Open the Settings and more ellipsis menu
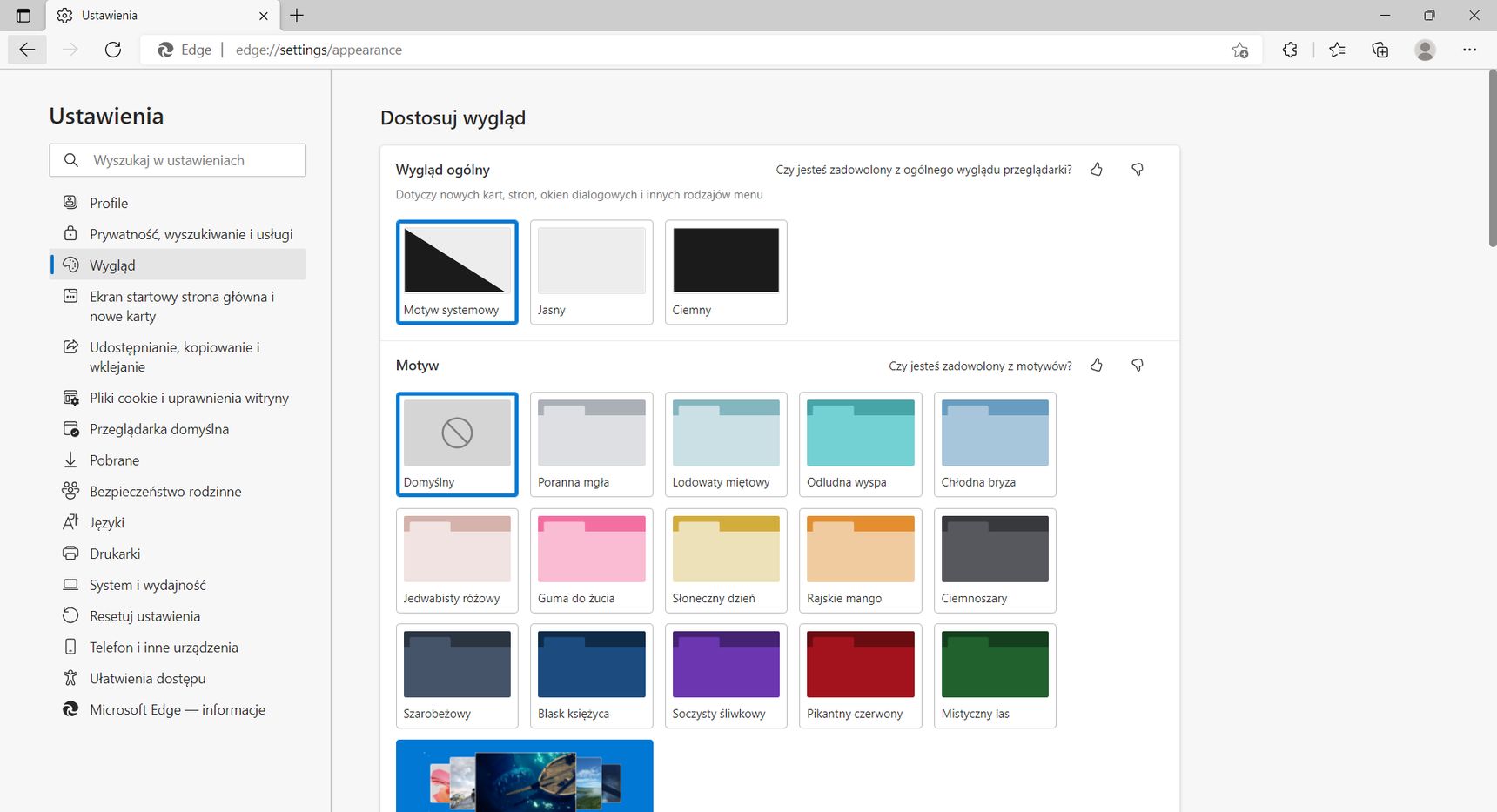 pos(1469,50)
